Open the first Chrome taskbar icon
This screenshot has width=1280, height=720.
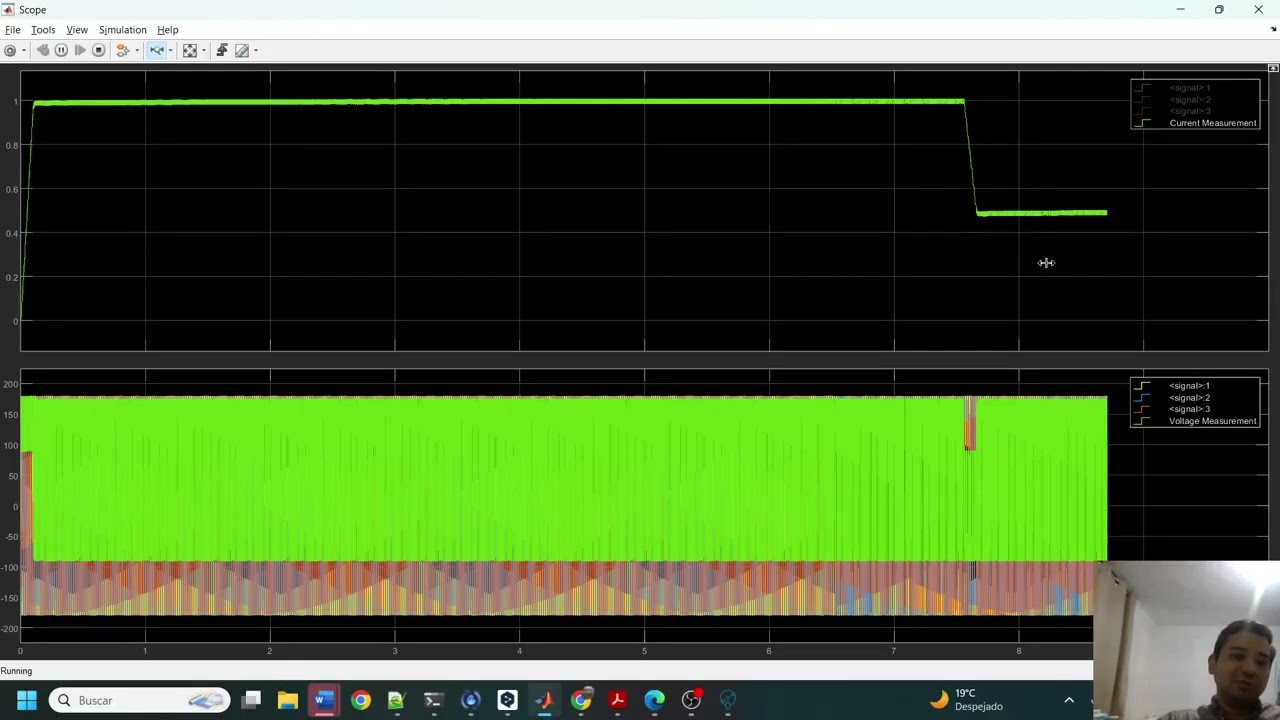pos(361,700)
